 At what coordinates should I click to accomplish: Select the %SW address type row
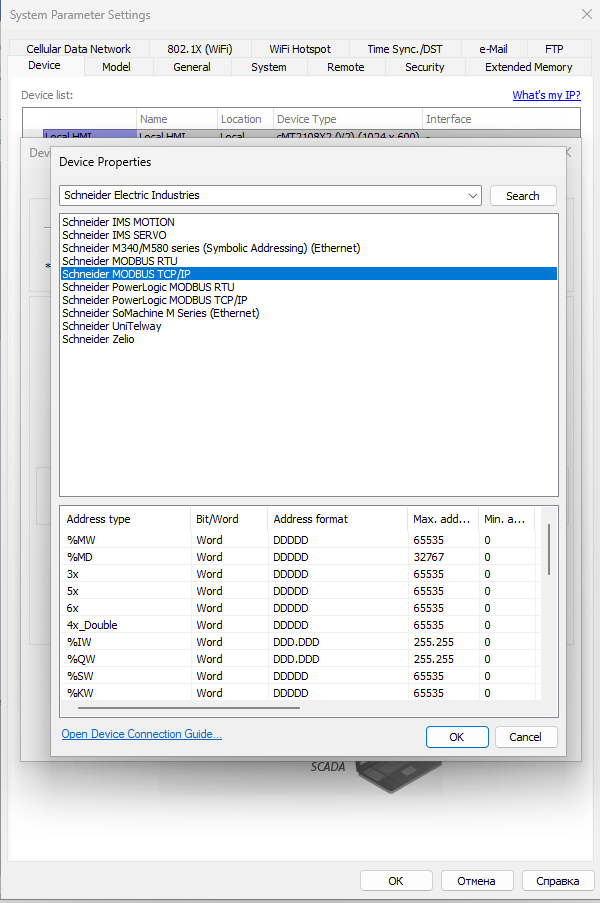(x=300, y=676)
